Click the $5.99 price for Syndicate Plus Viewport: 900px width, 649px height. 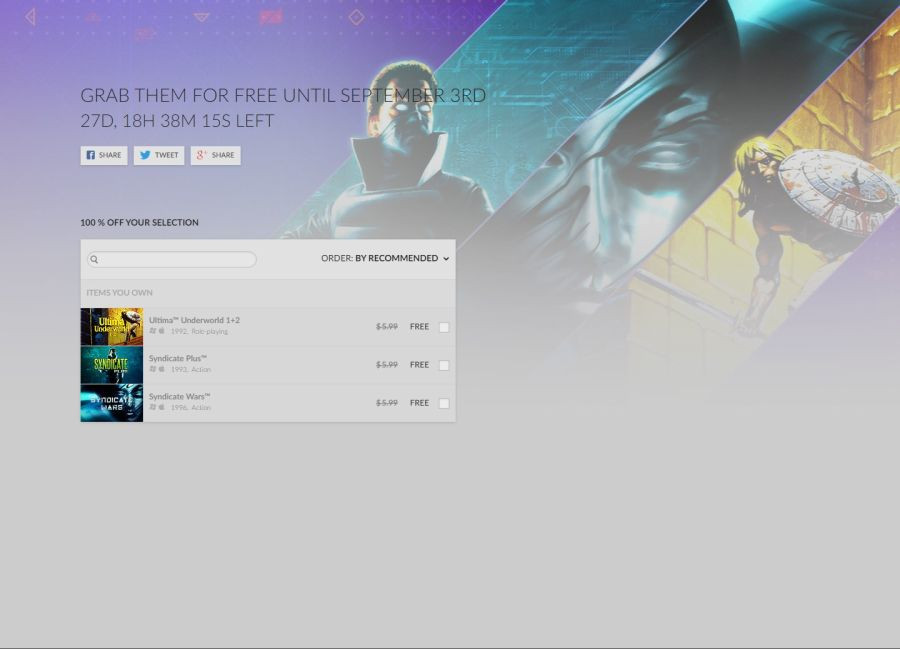click(387, 364)
